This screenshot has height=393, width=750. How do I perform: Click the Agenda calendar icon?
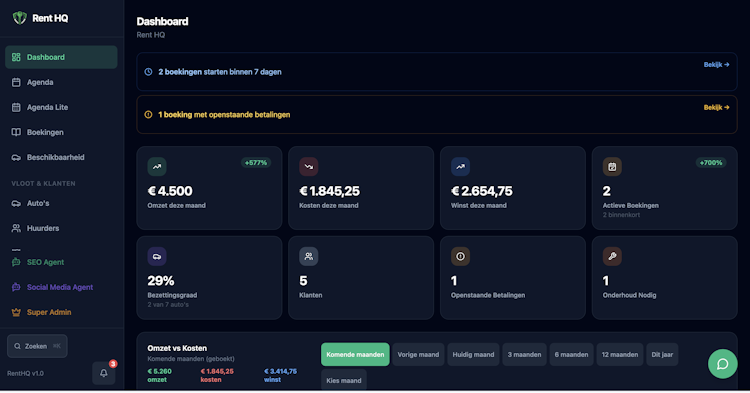[16, 82]
